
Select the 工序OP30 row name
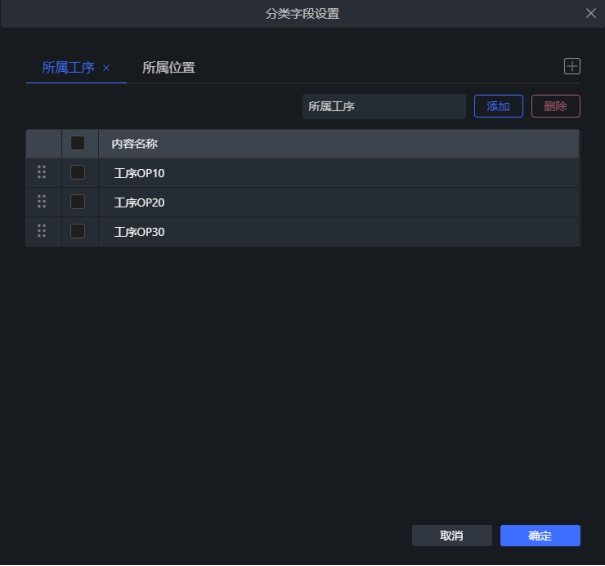click(x=139, y=232)
